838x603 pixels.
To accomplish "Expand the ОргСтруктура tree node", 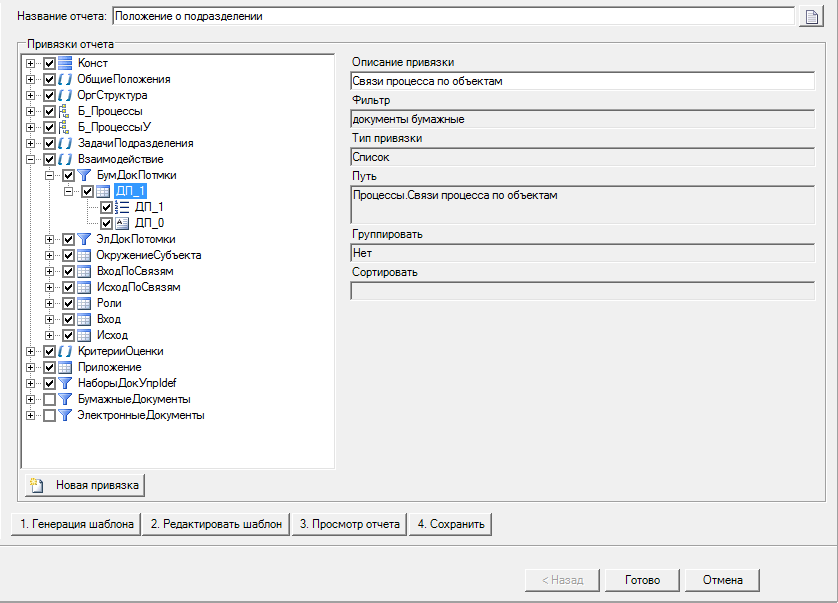I will point(31,95).
